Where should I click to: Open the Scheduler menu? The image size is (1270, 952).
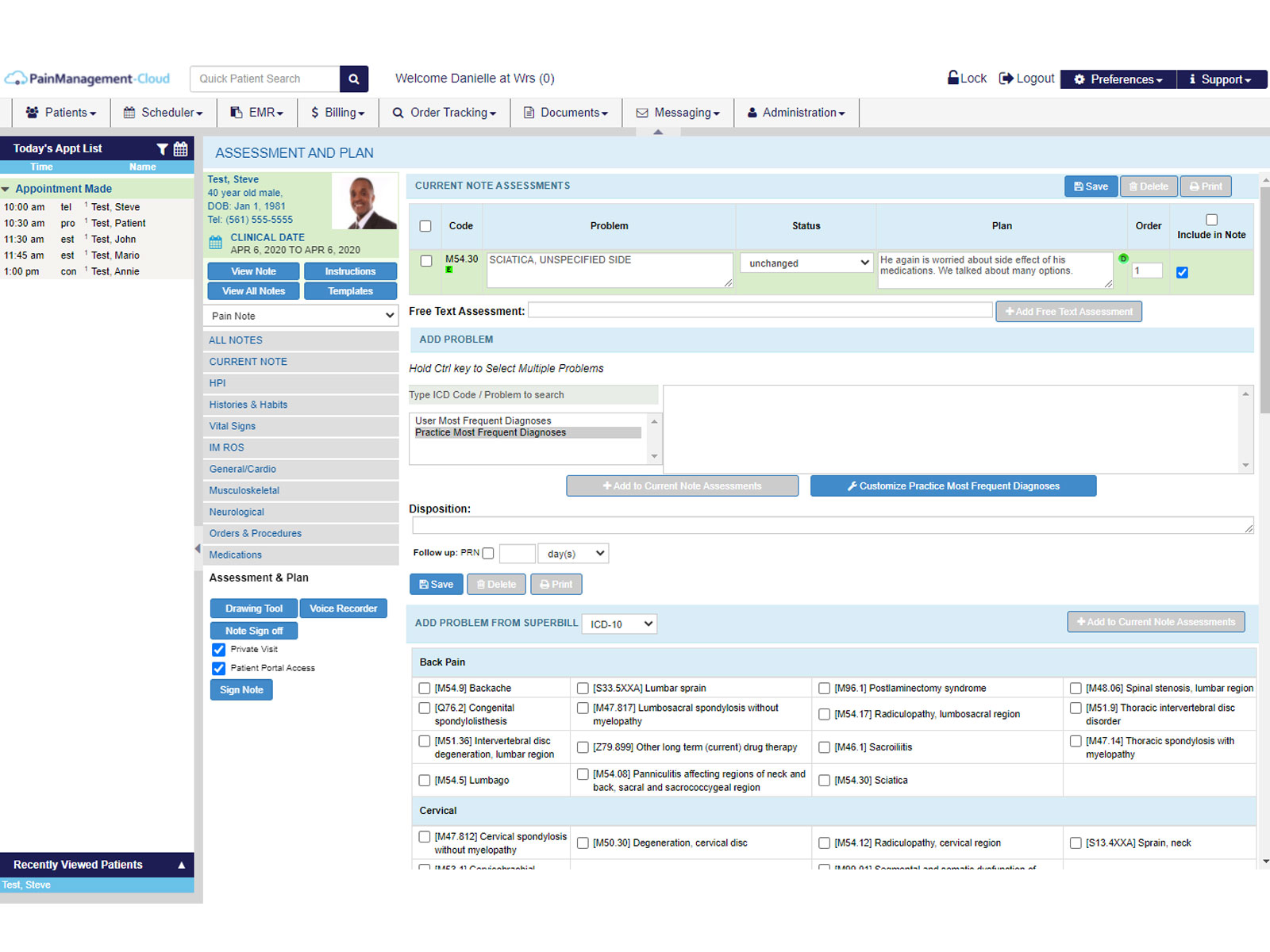tap(164, 113)
